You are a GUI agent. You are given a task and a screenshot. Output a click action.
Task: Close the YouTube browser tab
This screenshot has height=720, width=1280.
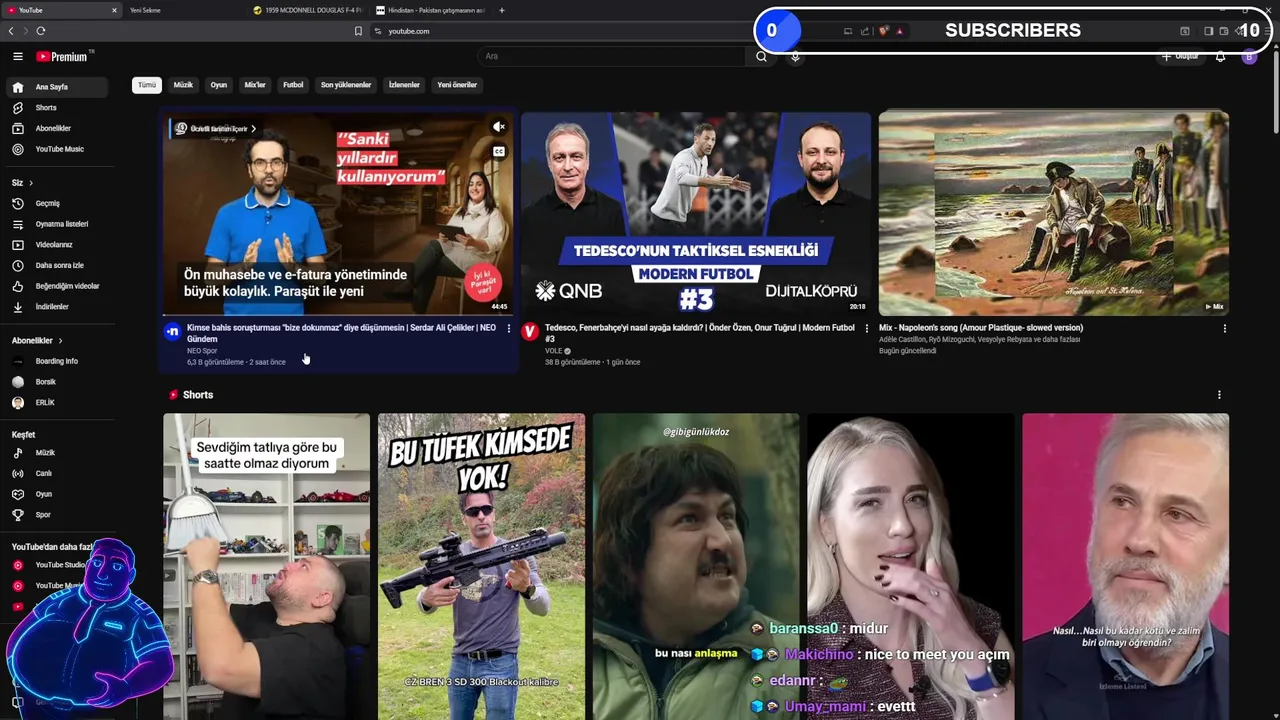tap(114, 10)
